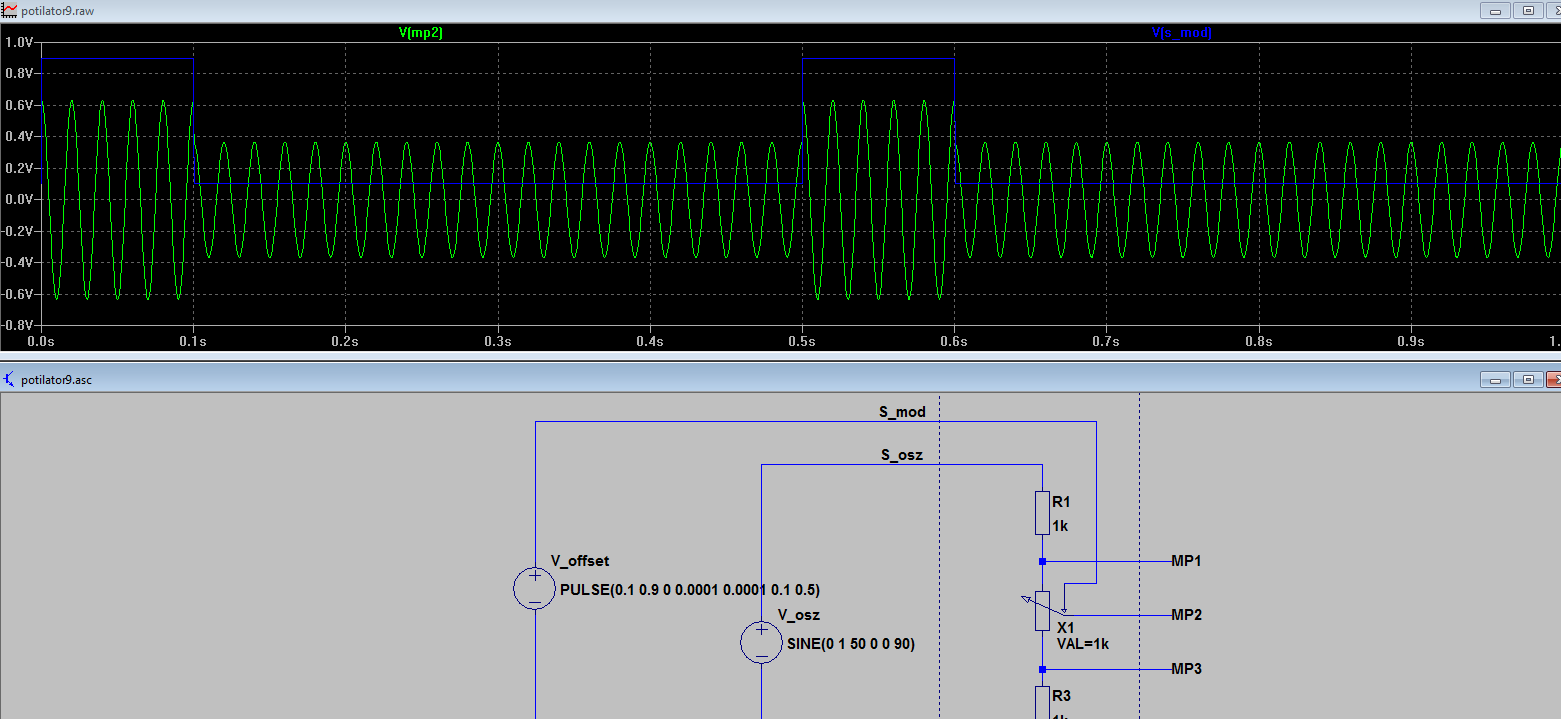Click the 0.6V vertical axis label

click(x=20, y=105)
